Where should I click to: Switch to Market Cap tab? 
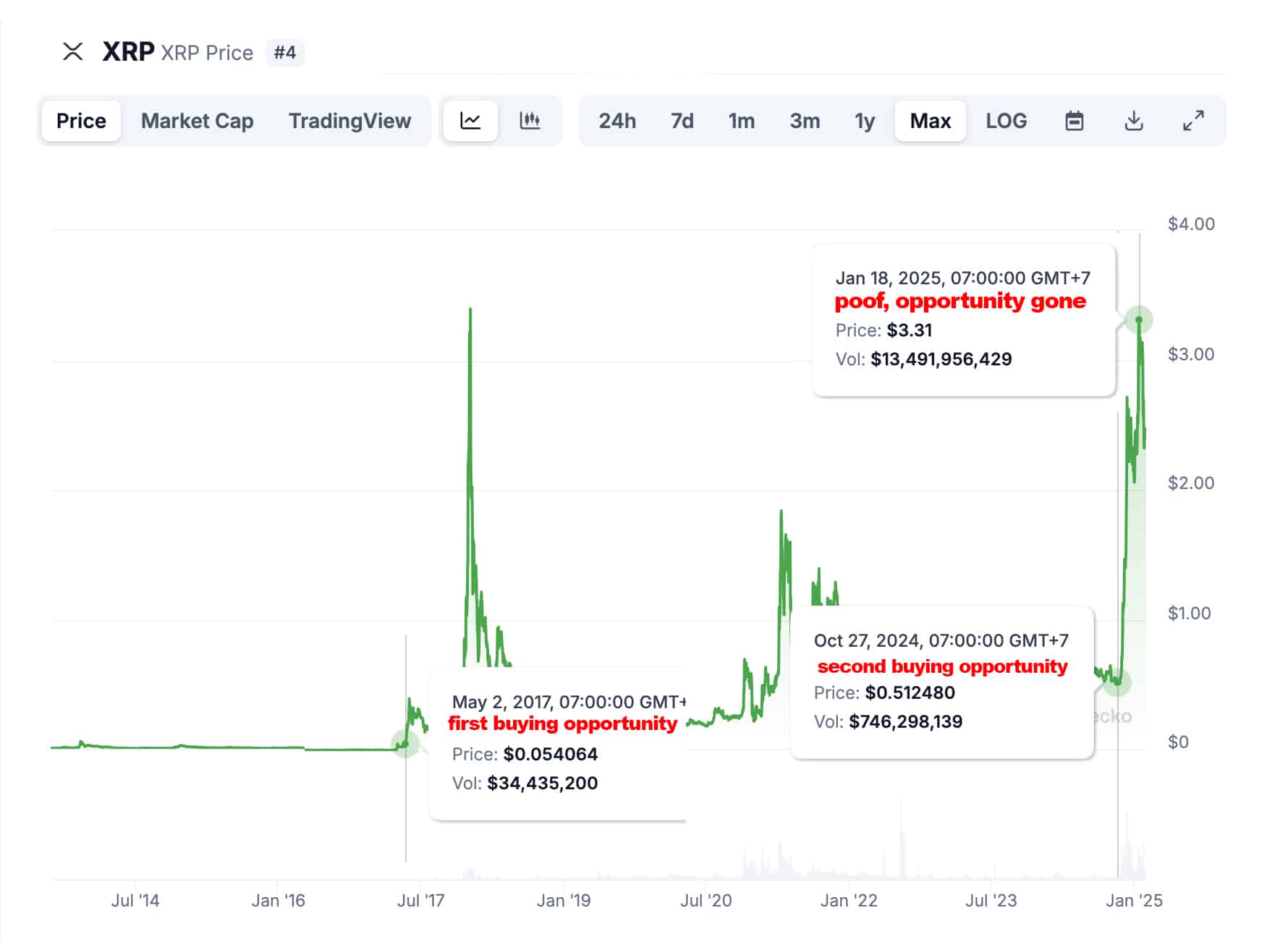coord(197,121)
